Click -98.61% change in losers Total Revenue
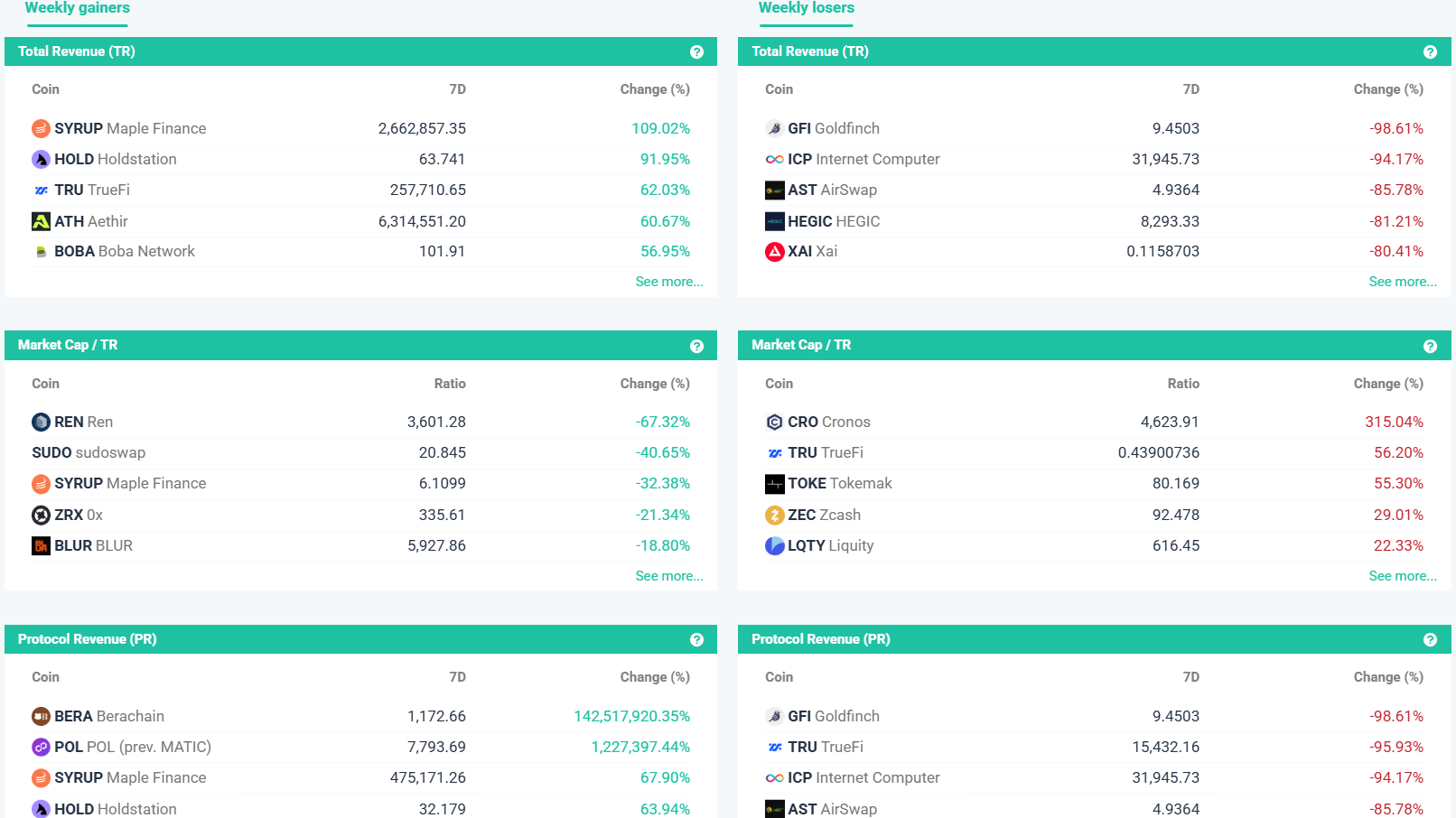Screen dimensions: 1456x818 coord(1395,128)
